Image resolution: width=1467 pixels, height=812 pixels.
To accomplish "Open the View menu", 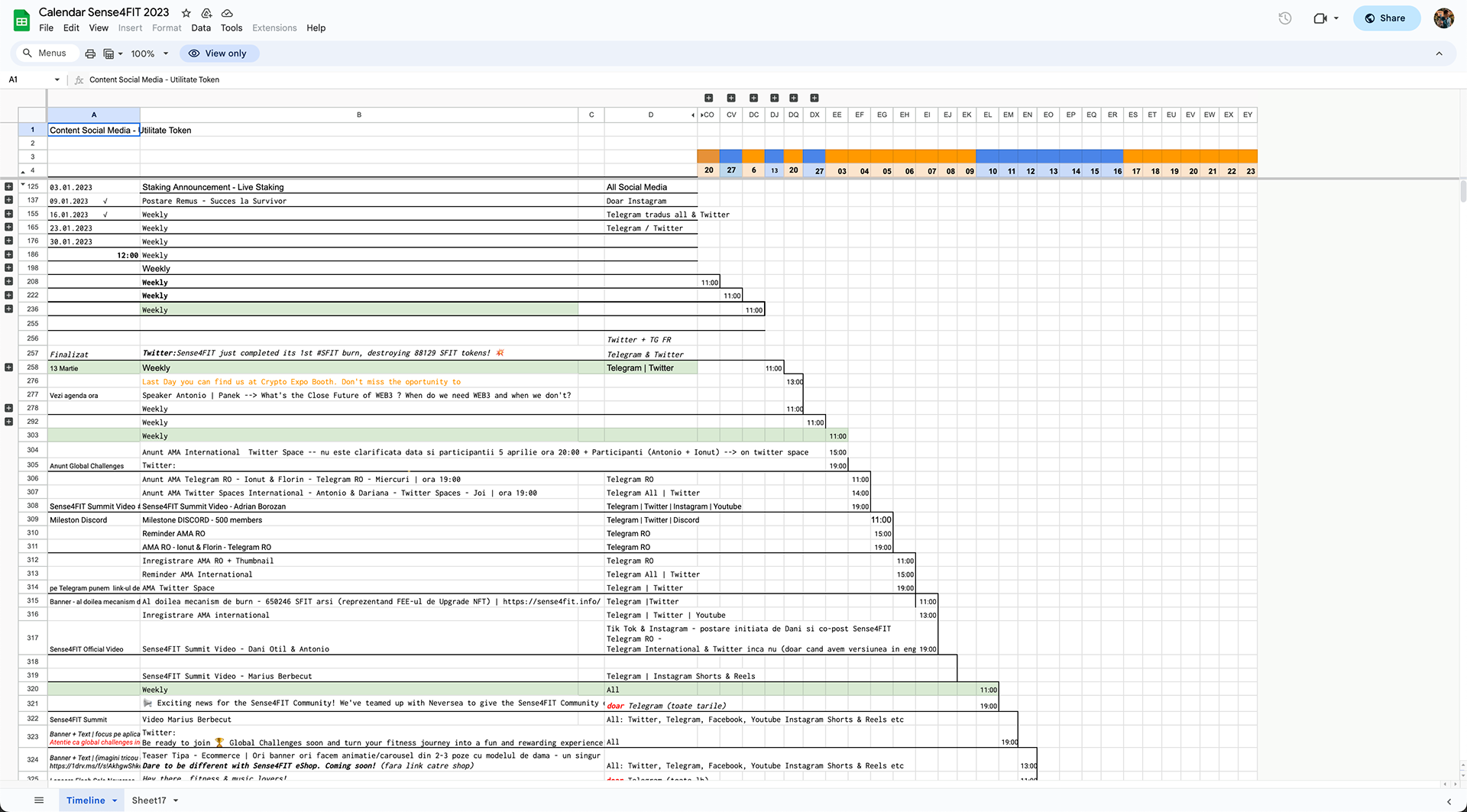I will click(99, 28).
